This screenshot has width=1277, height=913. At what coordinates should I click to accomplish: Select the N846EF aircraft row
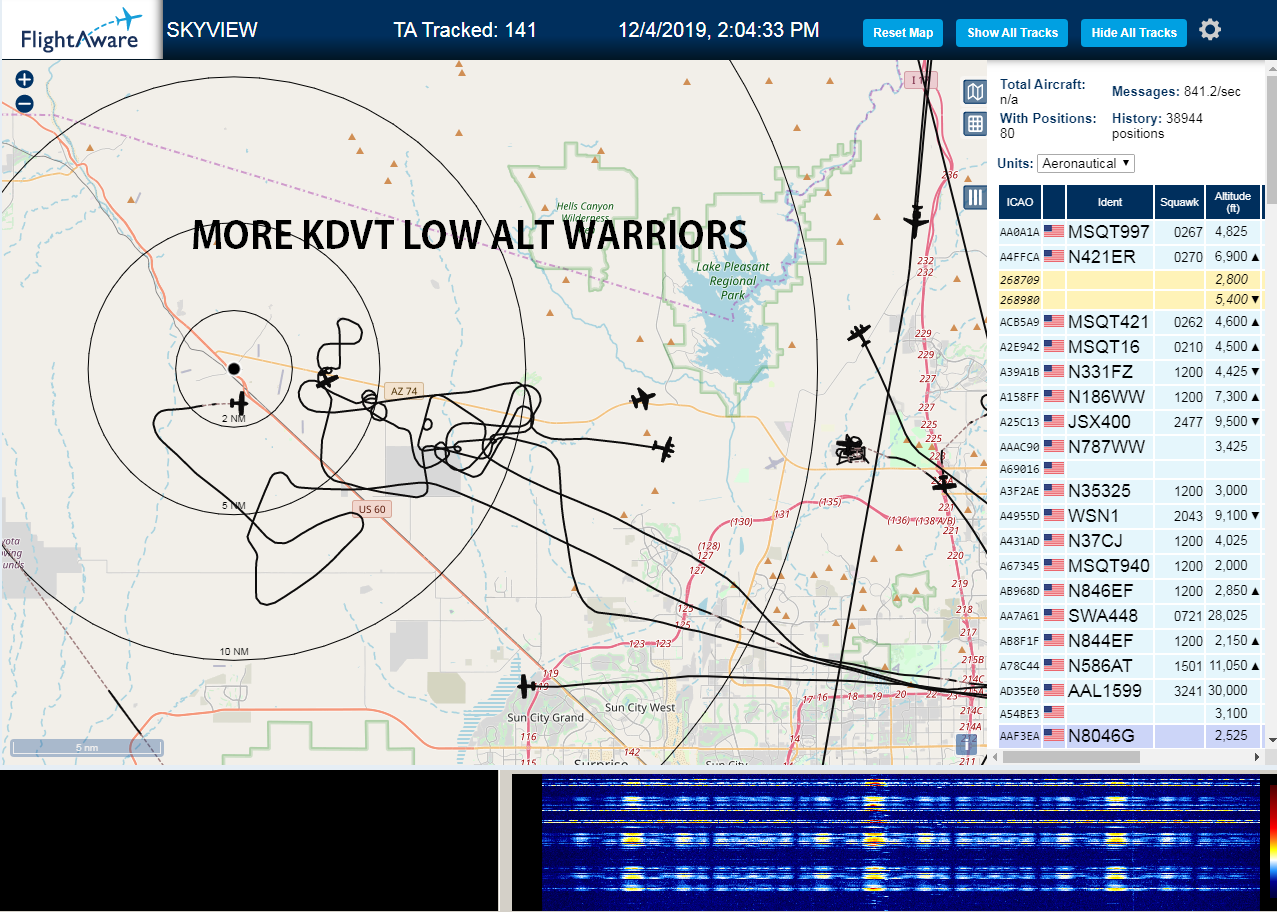(x=1131, y=591)
